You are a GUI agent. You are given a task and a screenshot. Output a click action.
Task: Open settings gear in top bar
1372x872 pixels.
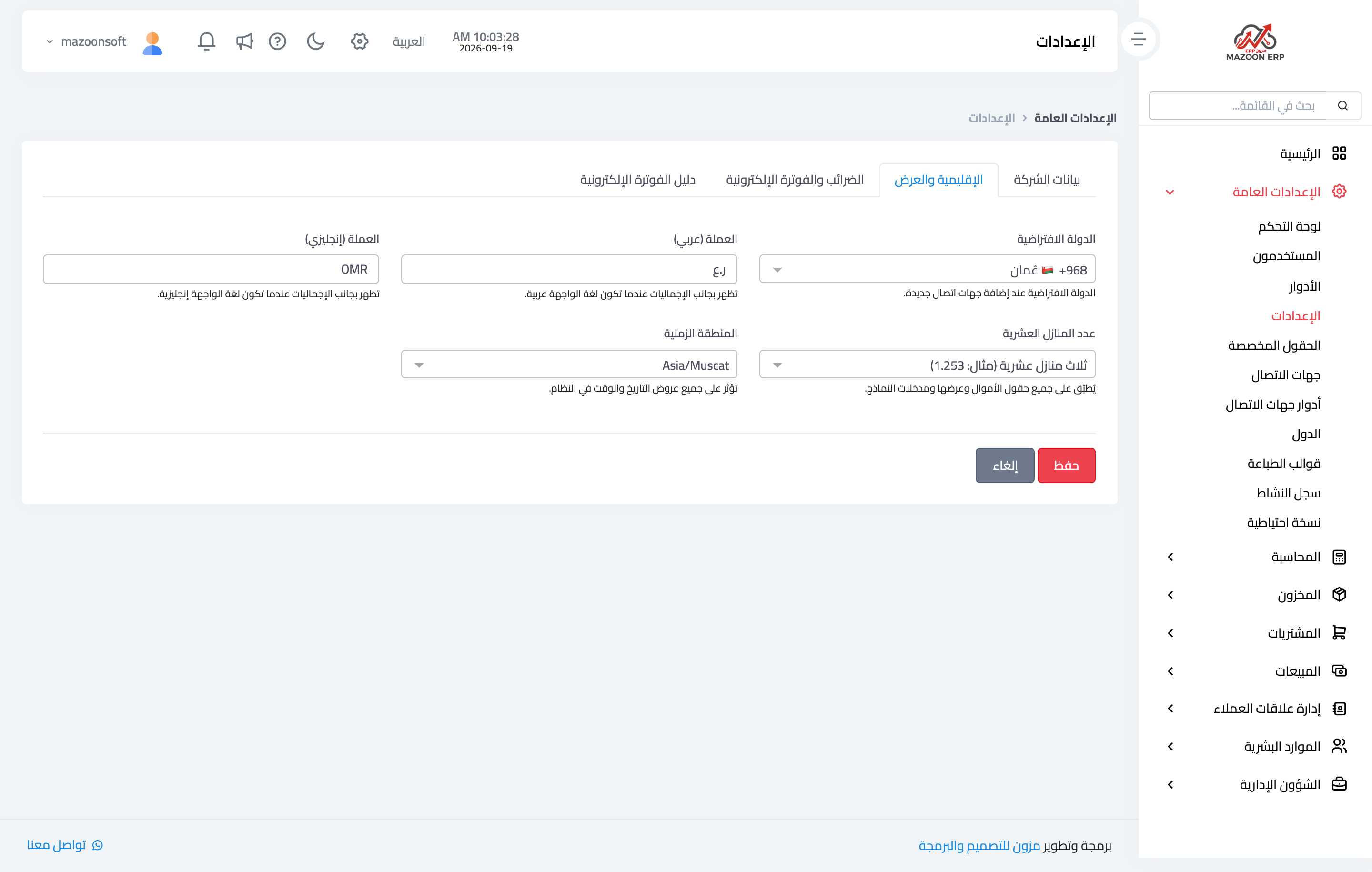[x=360, y=41]
